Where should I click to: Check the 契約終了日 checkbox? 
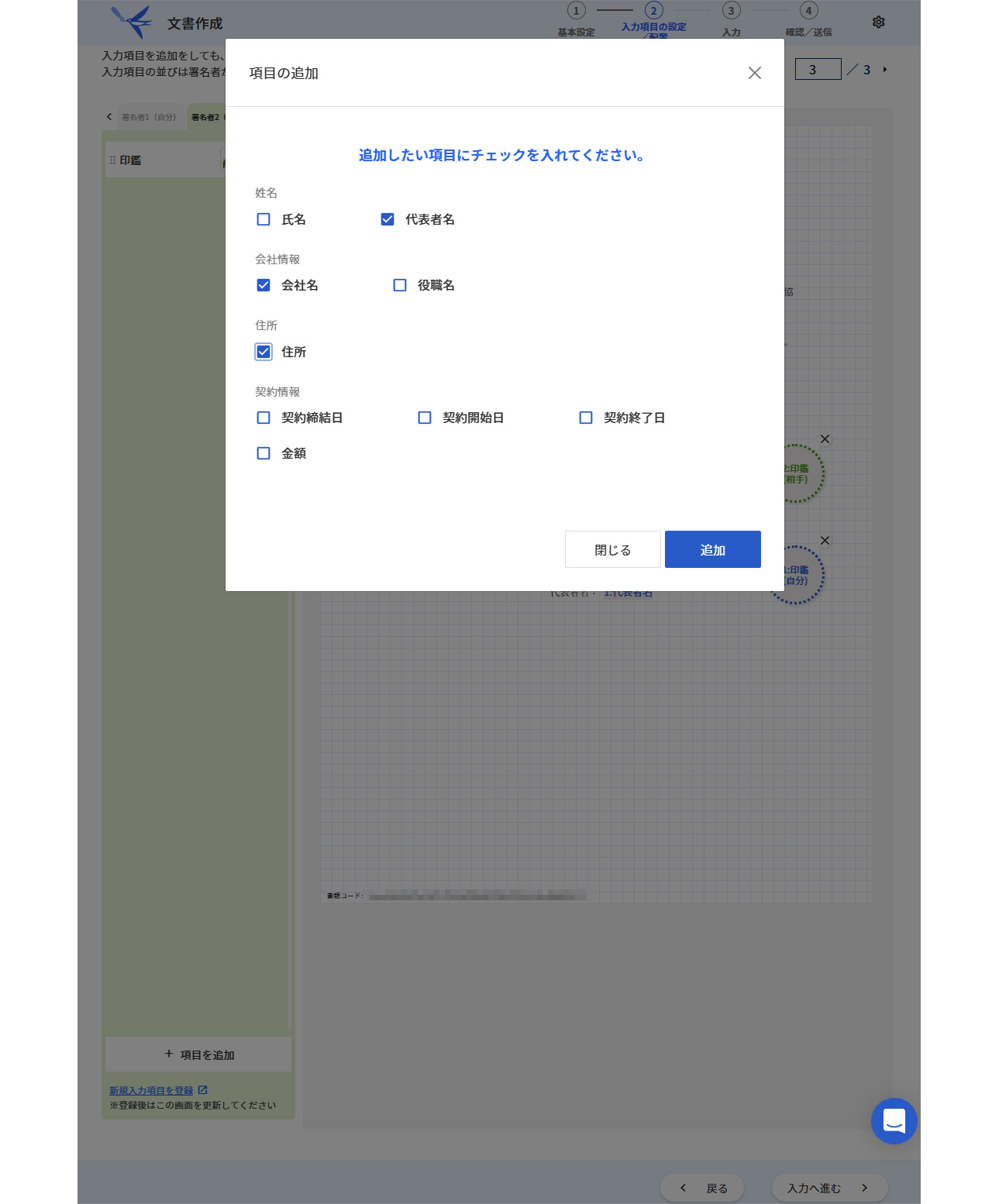[586, 418]
